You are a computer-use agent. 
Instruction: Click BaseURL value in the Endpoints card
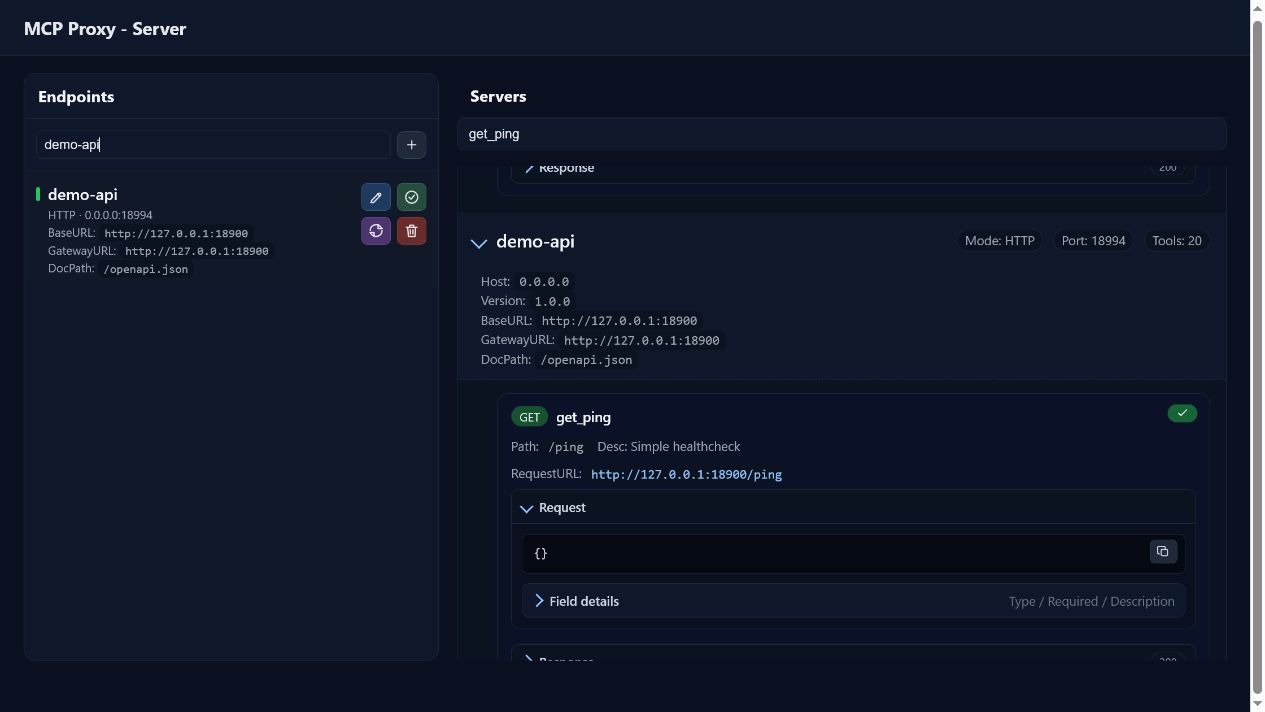(x=176, y=233)
